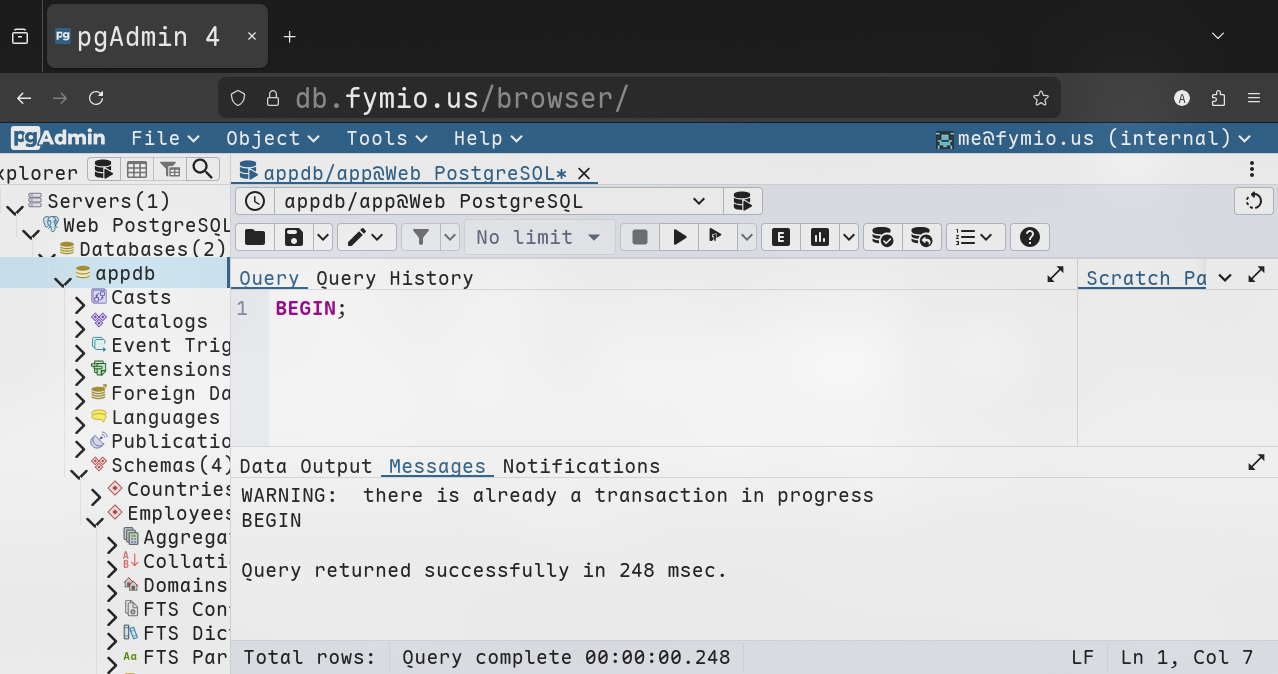Click the Search Objects magnifier icon
The width and height of the screenshot is (1278, 674).
[203, 169]
